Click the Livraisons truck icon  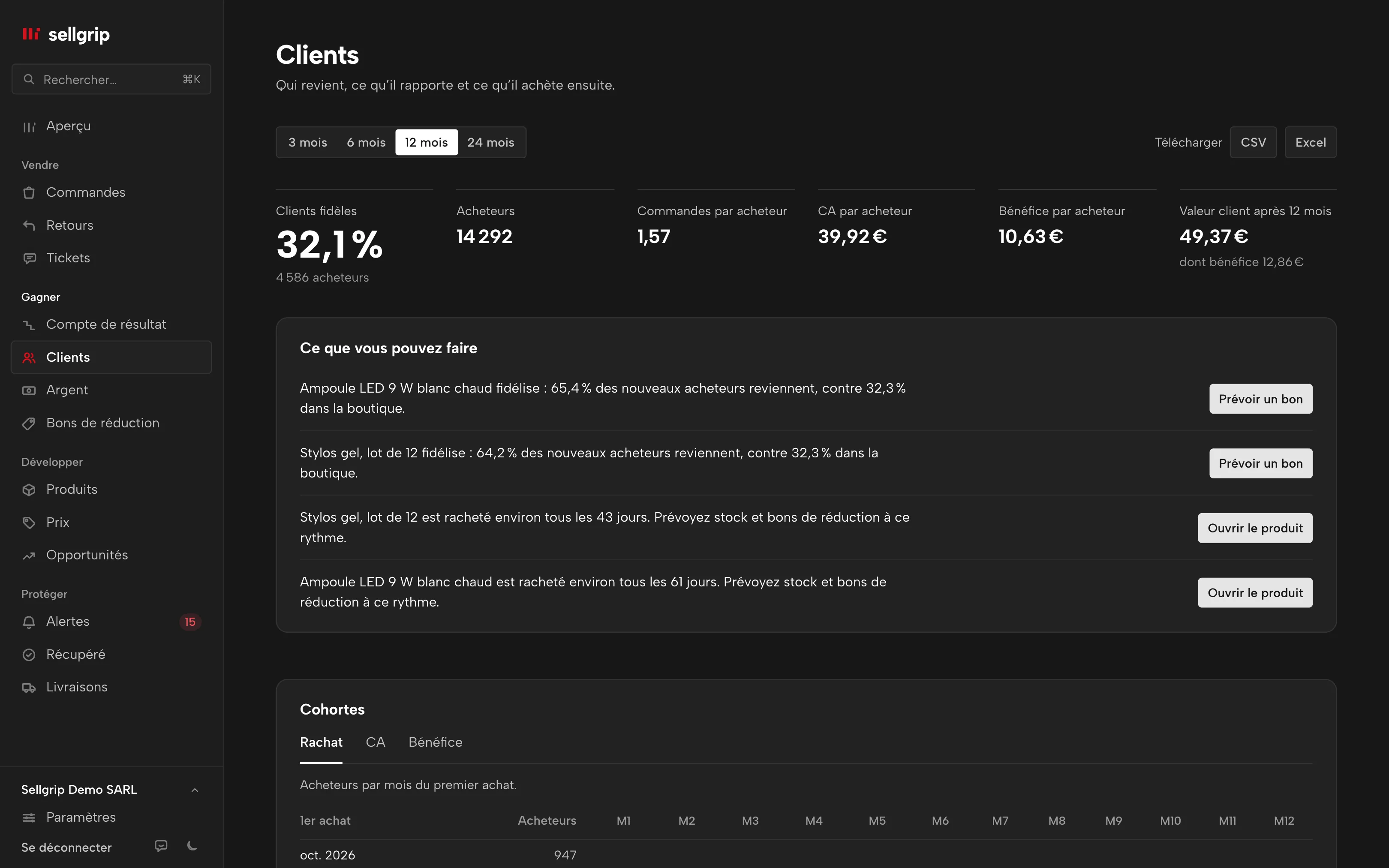coord(29,688)
